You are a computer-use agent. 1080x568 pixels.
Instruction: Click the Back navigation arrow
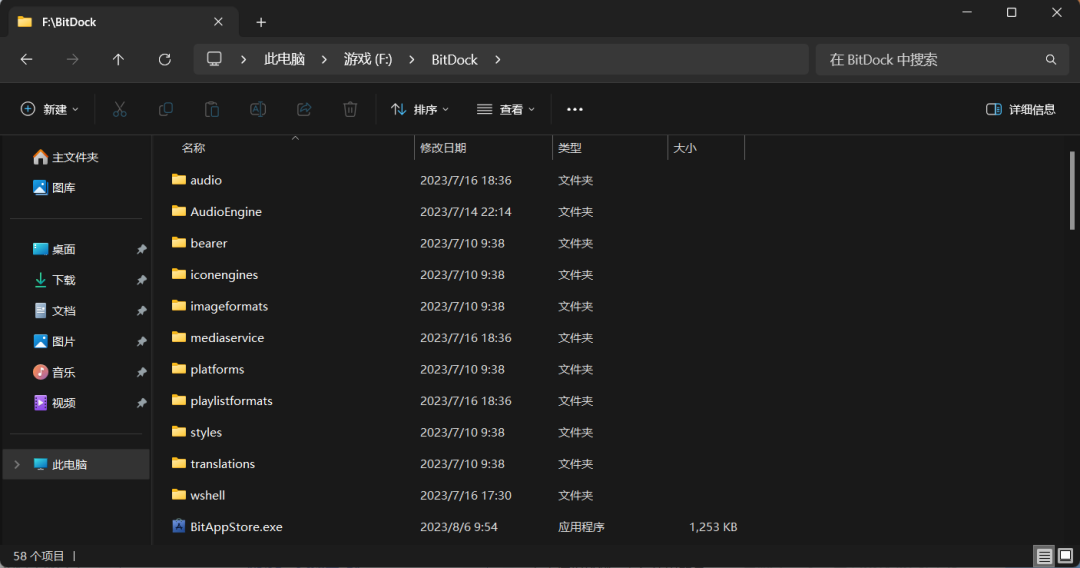pyautogui.click(x=26, y=60)
